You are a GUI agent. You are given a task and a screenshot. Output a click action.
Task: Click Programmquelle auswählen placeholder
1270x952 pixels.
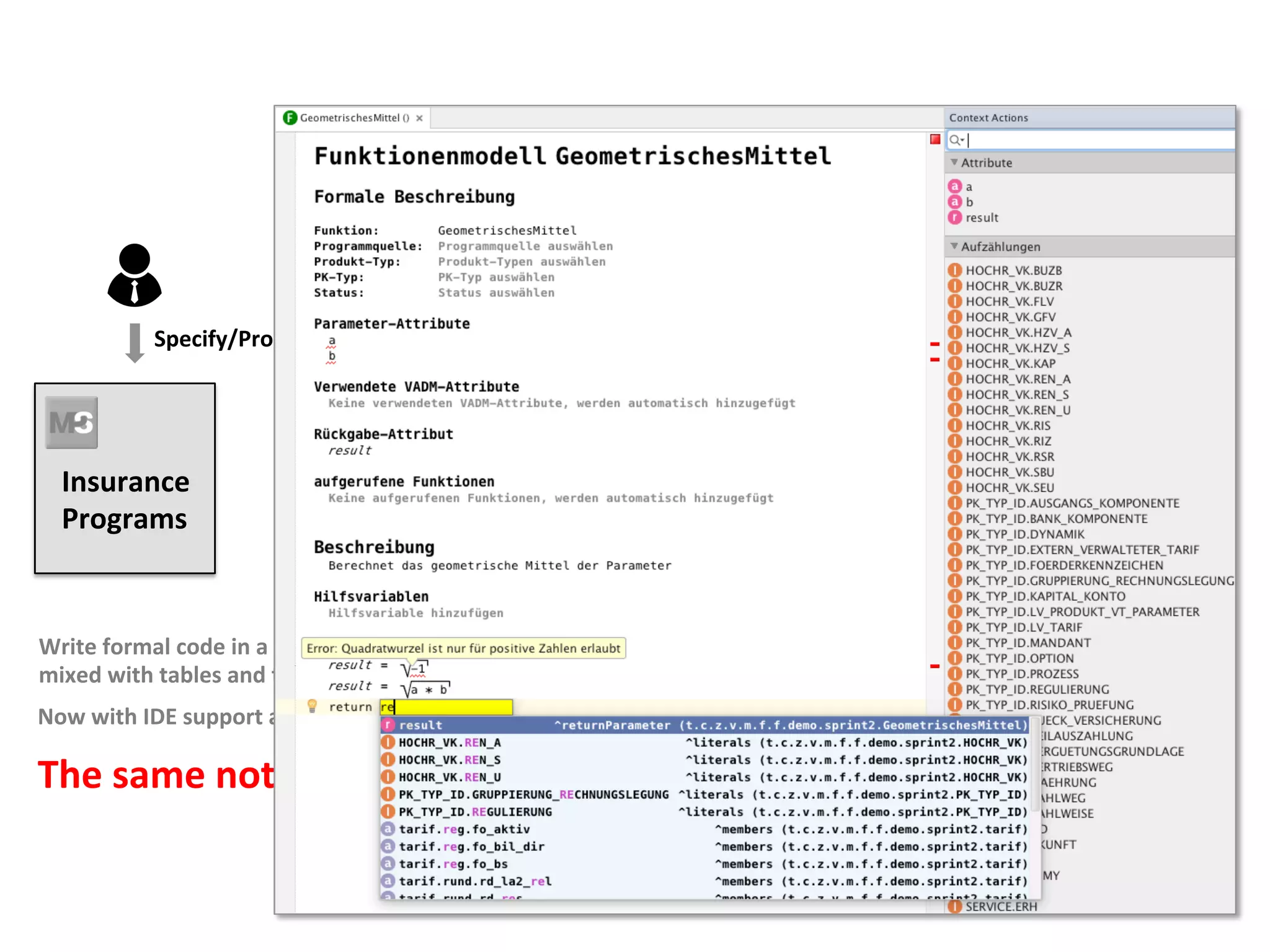pos(525,246)
